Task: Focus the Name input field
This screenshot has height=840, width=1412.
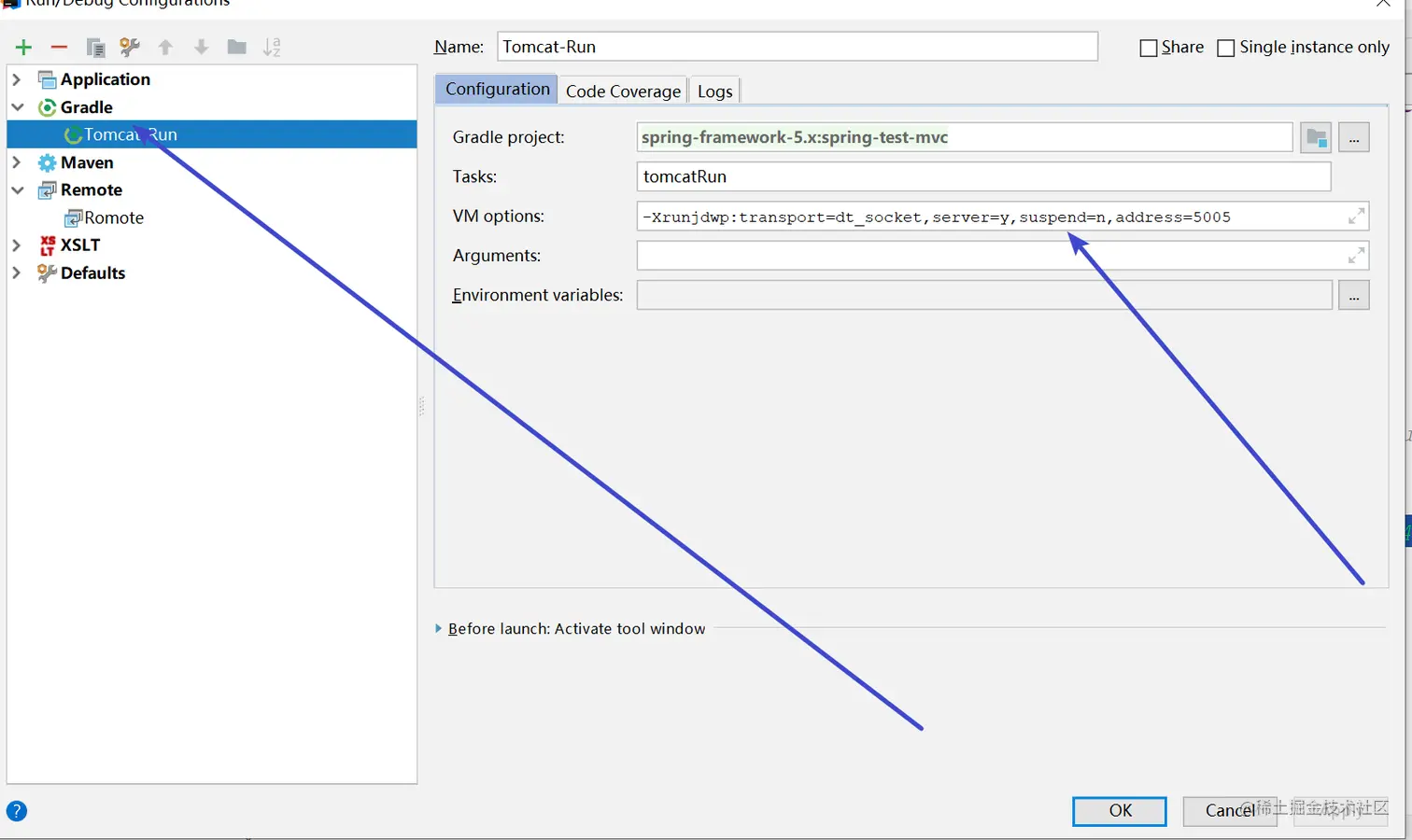Action: [798, 47]
